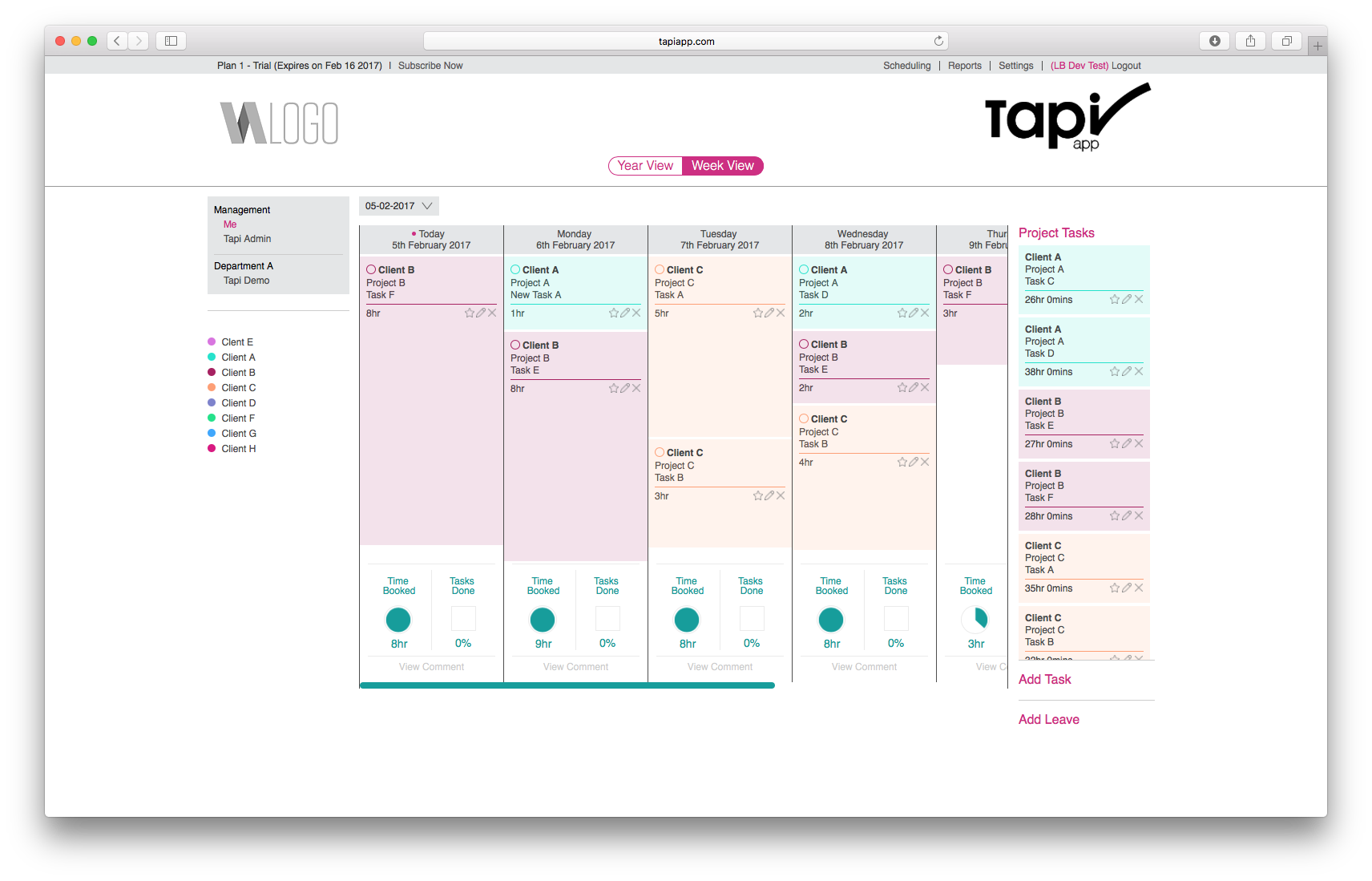This screenshot has width=1372, height=881.
Task: Edit the Task D 38hr project task
Action: [1127, 371]
